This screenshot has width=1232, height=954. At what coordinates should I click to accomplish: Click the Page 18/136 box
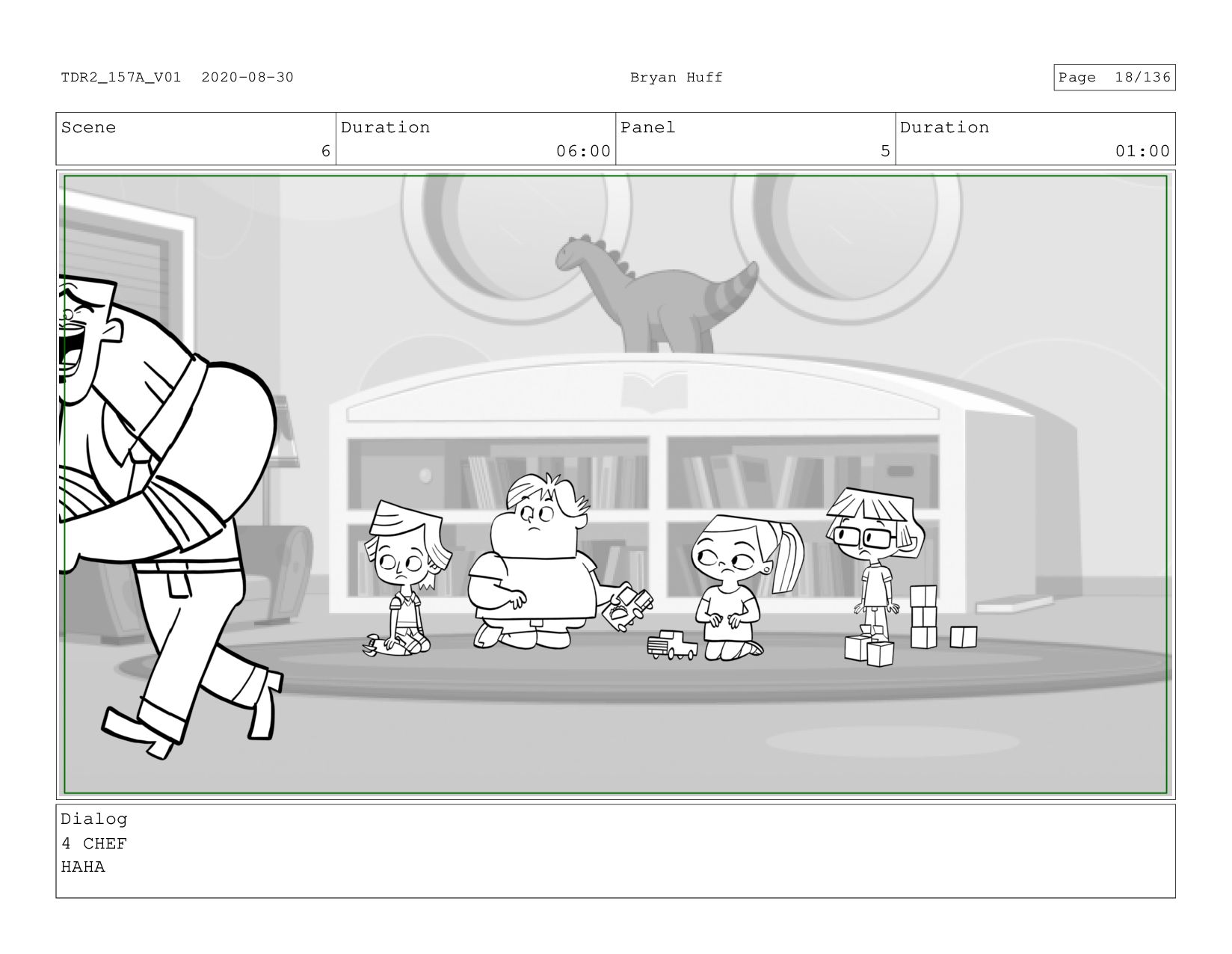click(1115, 78)
